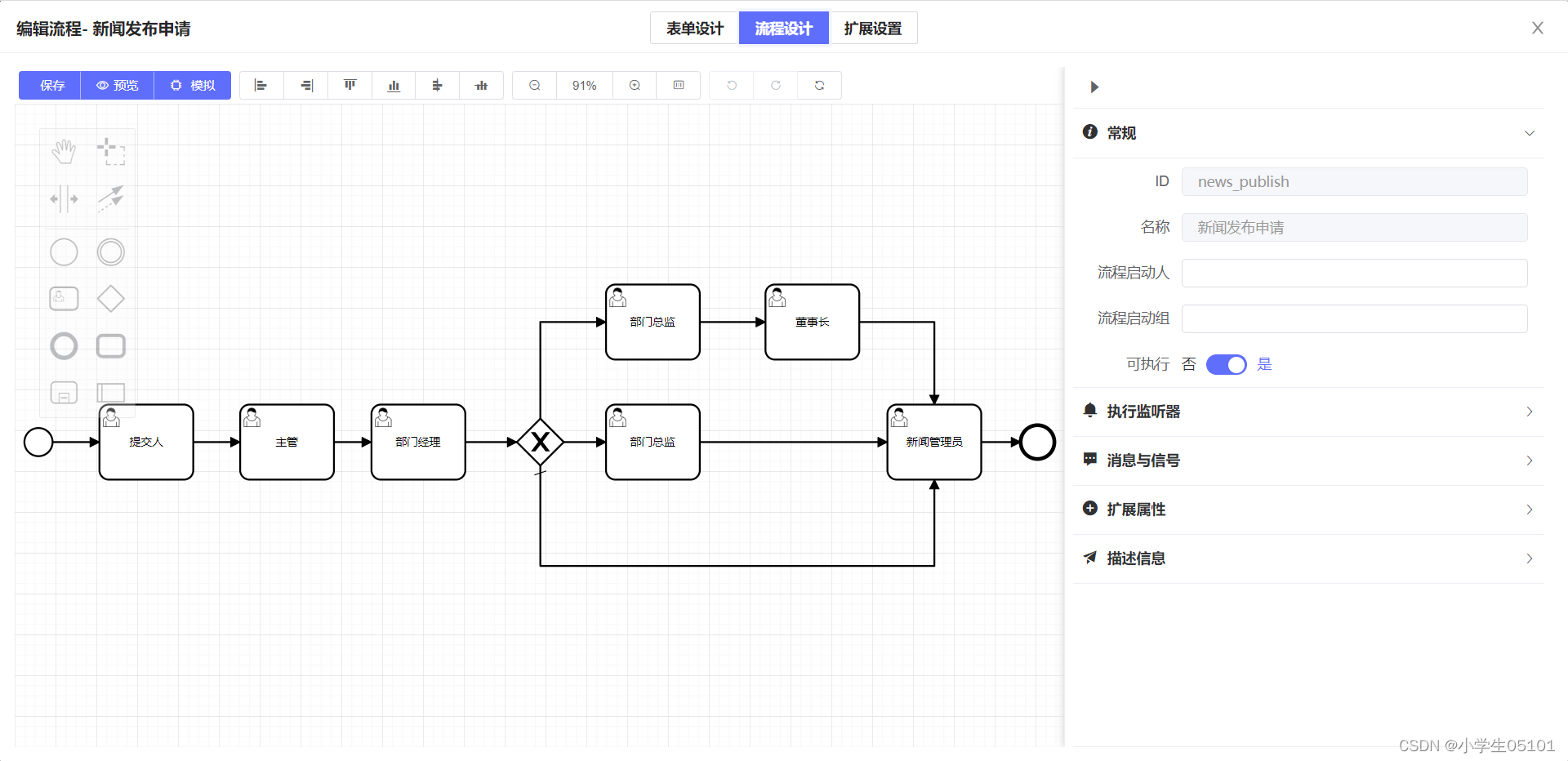
Task: Click the align left toolbar icon
Action: point(261,85)
